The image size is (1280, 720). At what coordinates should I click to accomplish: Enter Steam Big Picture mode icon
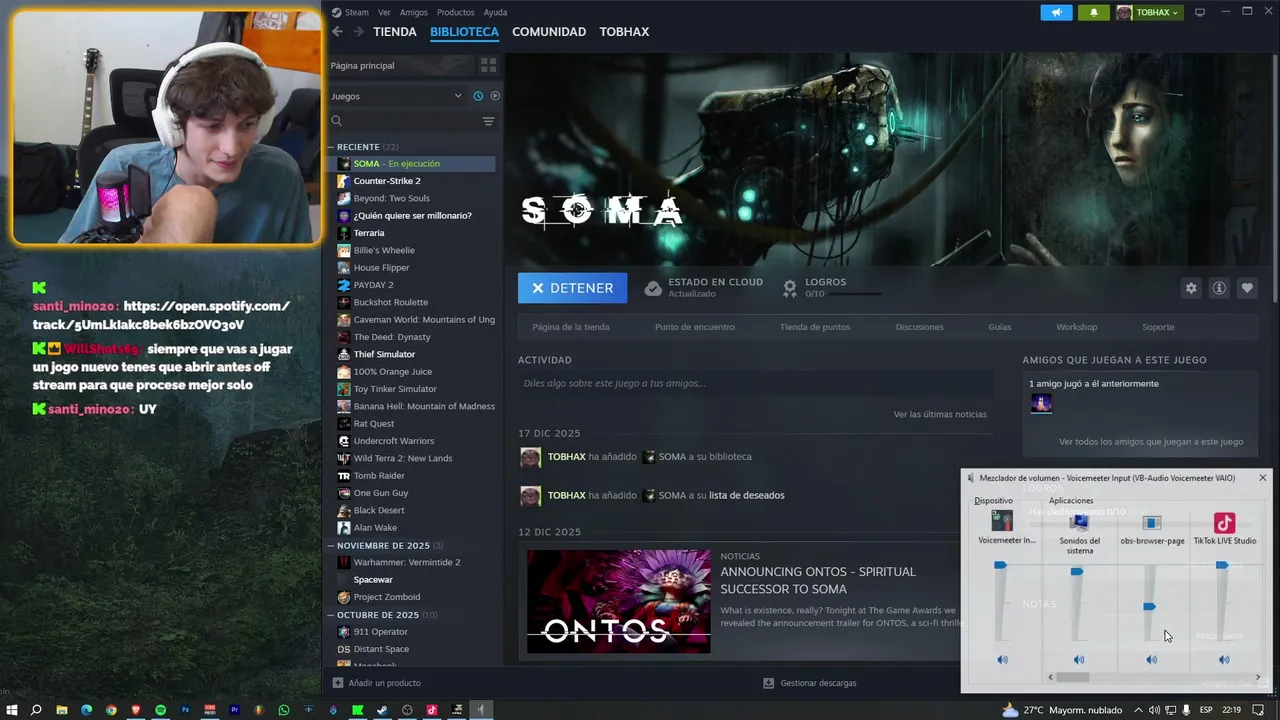(1200, 12)
